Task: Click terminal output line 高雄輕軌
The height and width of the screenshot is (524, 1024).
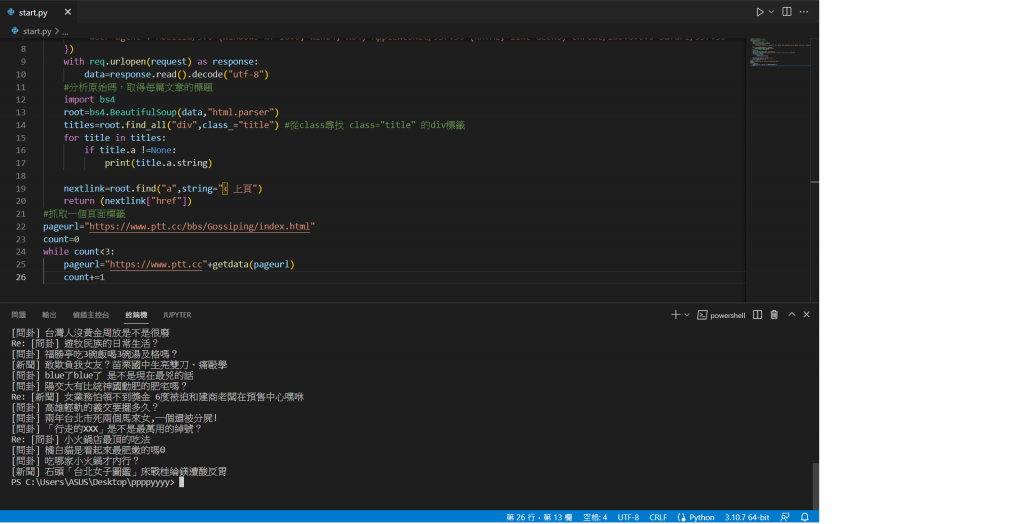Action: tap(85, 408)
